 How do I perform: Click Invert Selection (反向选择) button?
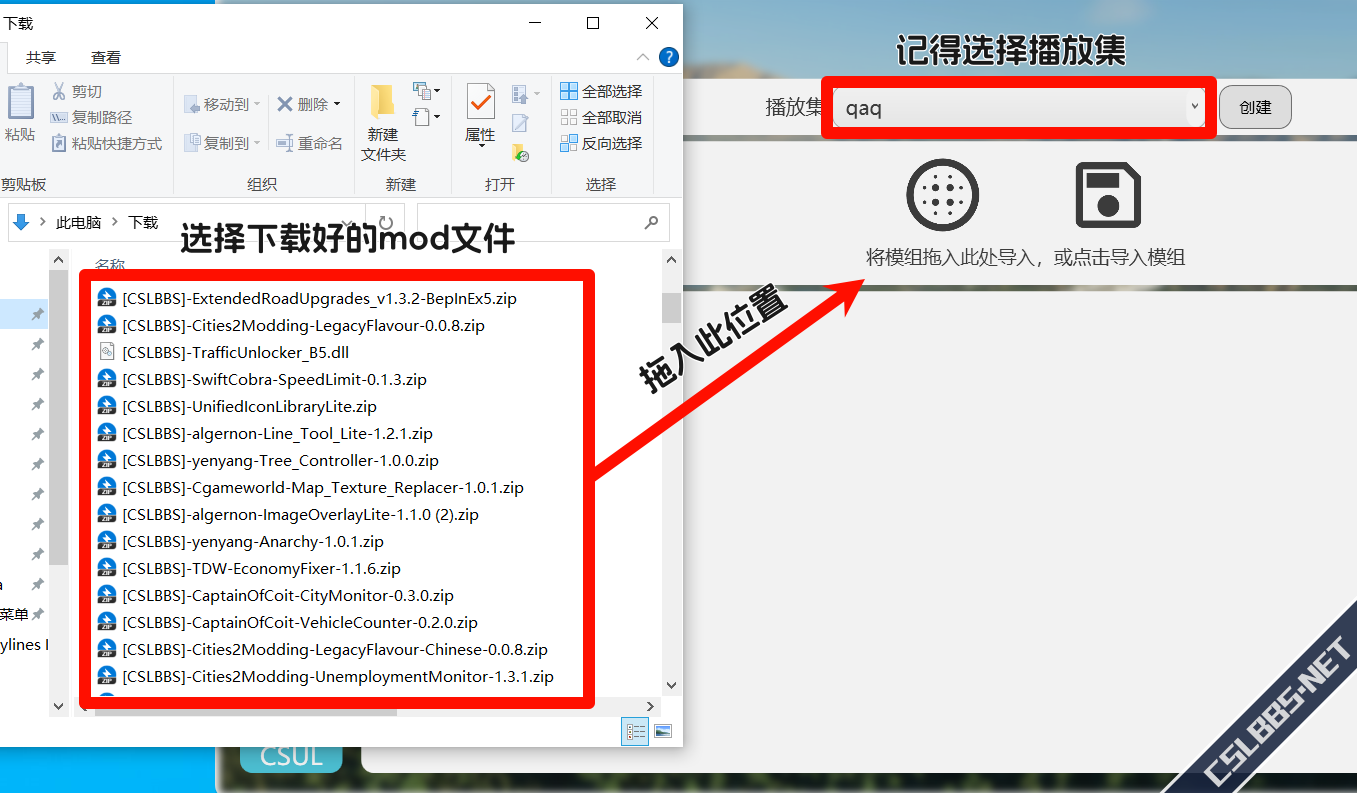coord(601,143)
